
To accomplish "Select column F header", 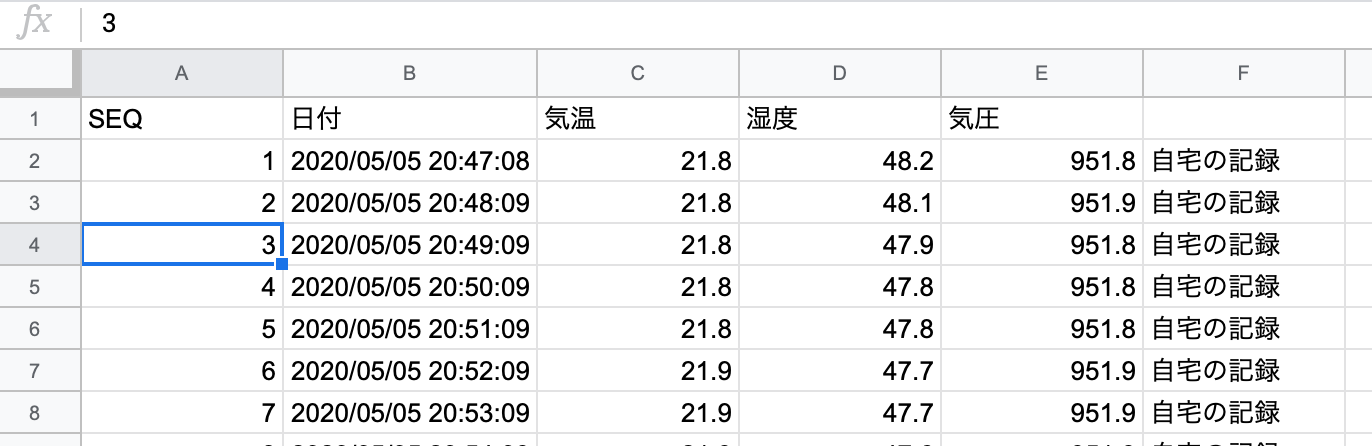I will click(x=1243, y=73).
